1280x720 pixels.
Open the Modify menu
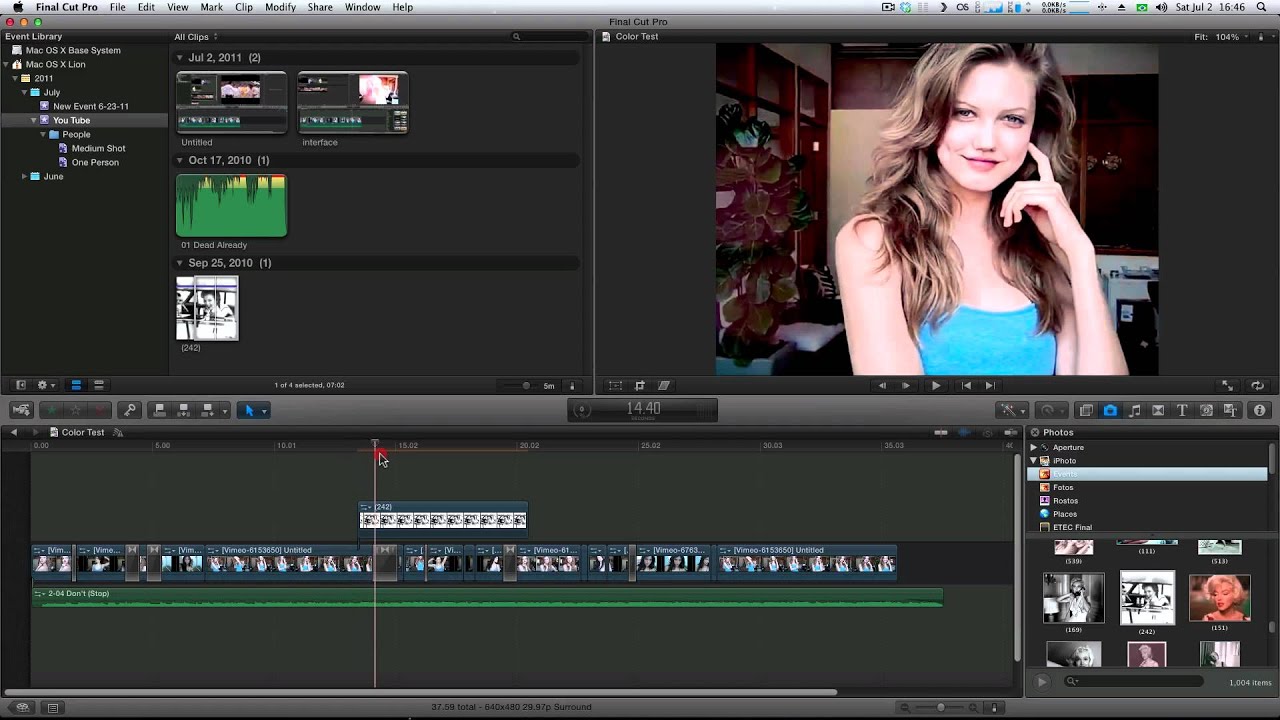pos(280,7)
